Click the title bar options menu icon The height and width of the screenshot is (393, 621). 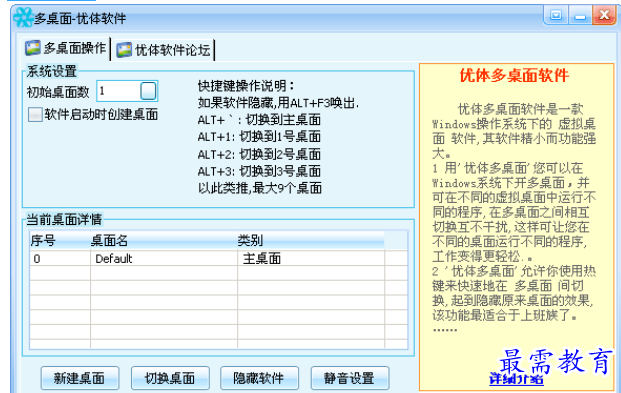[556, 15]
